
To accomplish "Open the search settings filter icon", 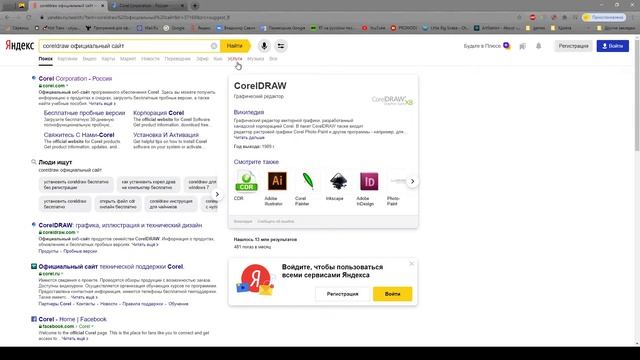I will [x=281, y=46].
